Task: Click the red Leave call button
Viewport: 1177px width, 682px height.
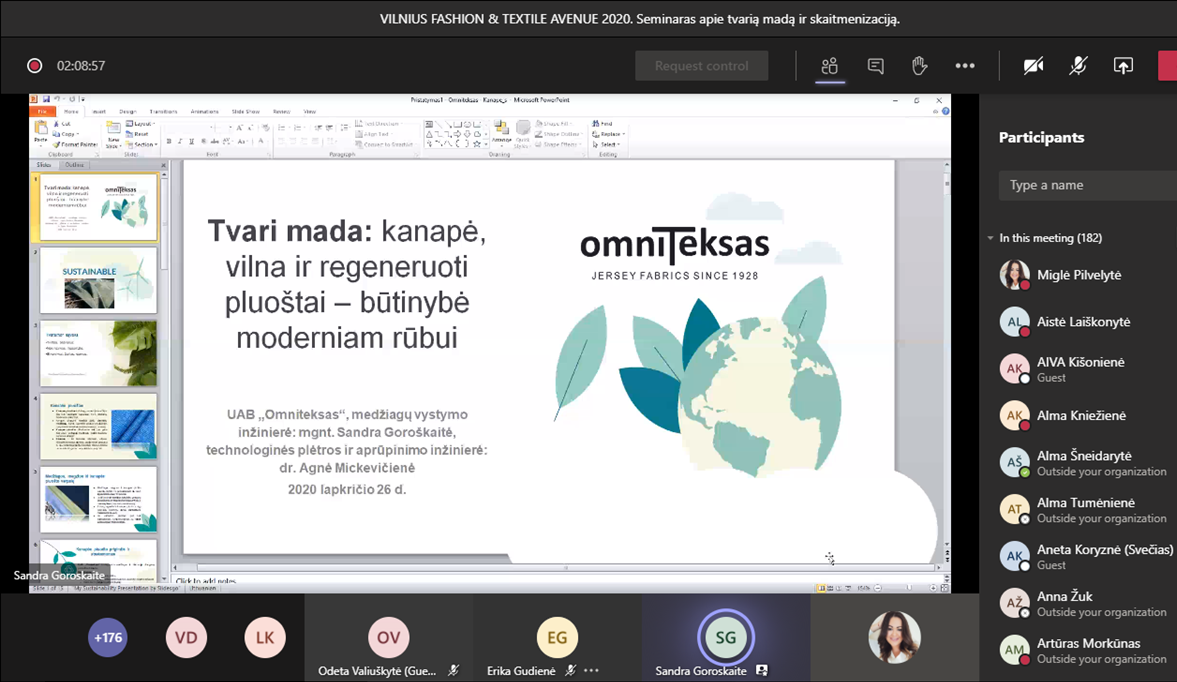Action: click(x=1167, y=66)
